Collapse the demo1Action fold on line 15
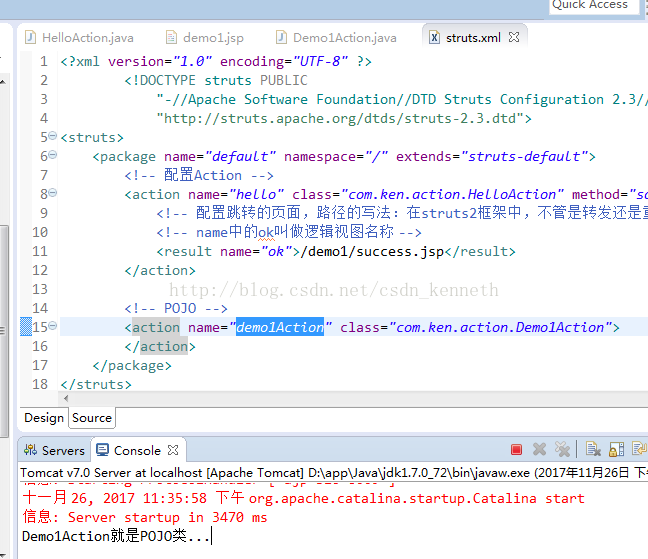This screenshot has height=559, width=648. tap(52, 326)
